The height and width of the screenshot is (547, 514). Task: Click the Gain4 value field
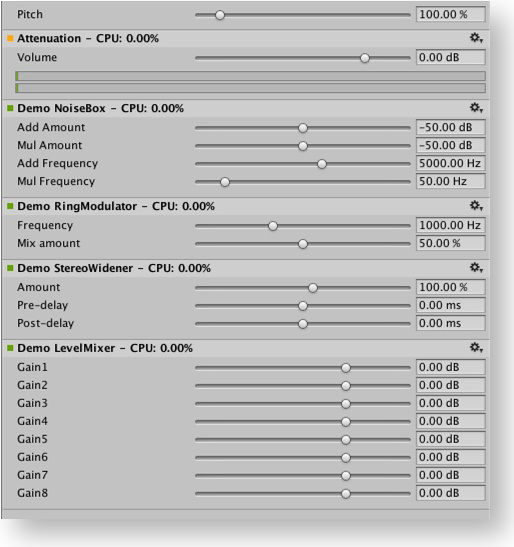pyautogui.click(x=450, y=421)
